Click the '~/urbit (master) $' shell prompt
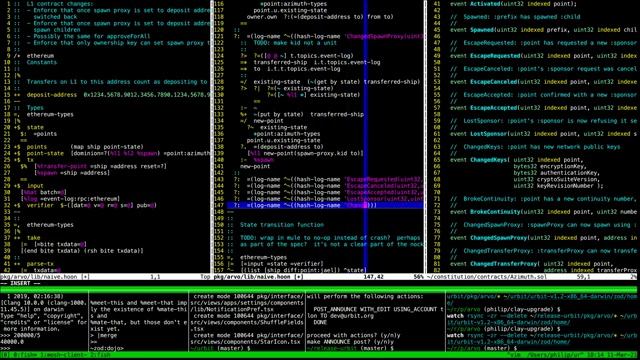The height and width of the screenshot is (360, 640). tap(220, 349)
